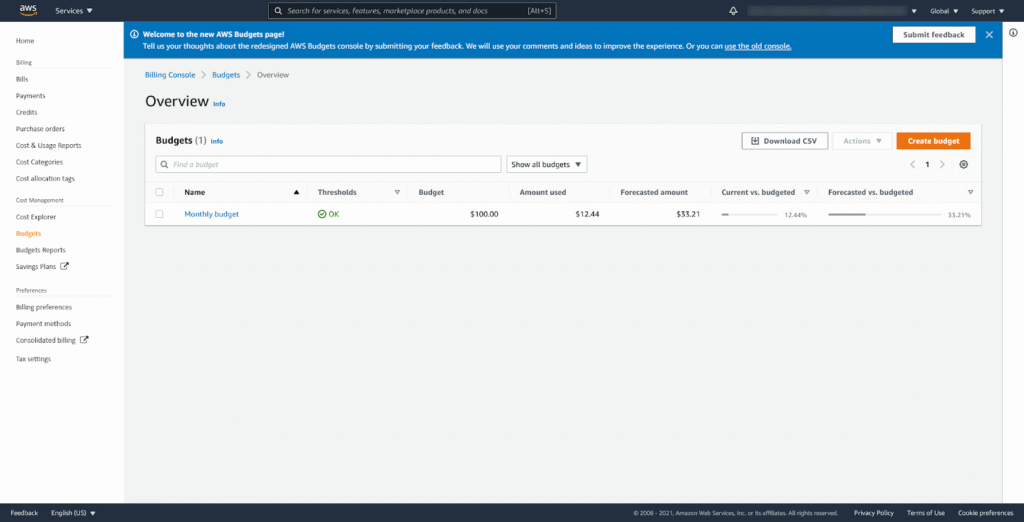Focus the top AWS services search box

tap(412, 11)
